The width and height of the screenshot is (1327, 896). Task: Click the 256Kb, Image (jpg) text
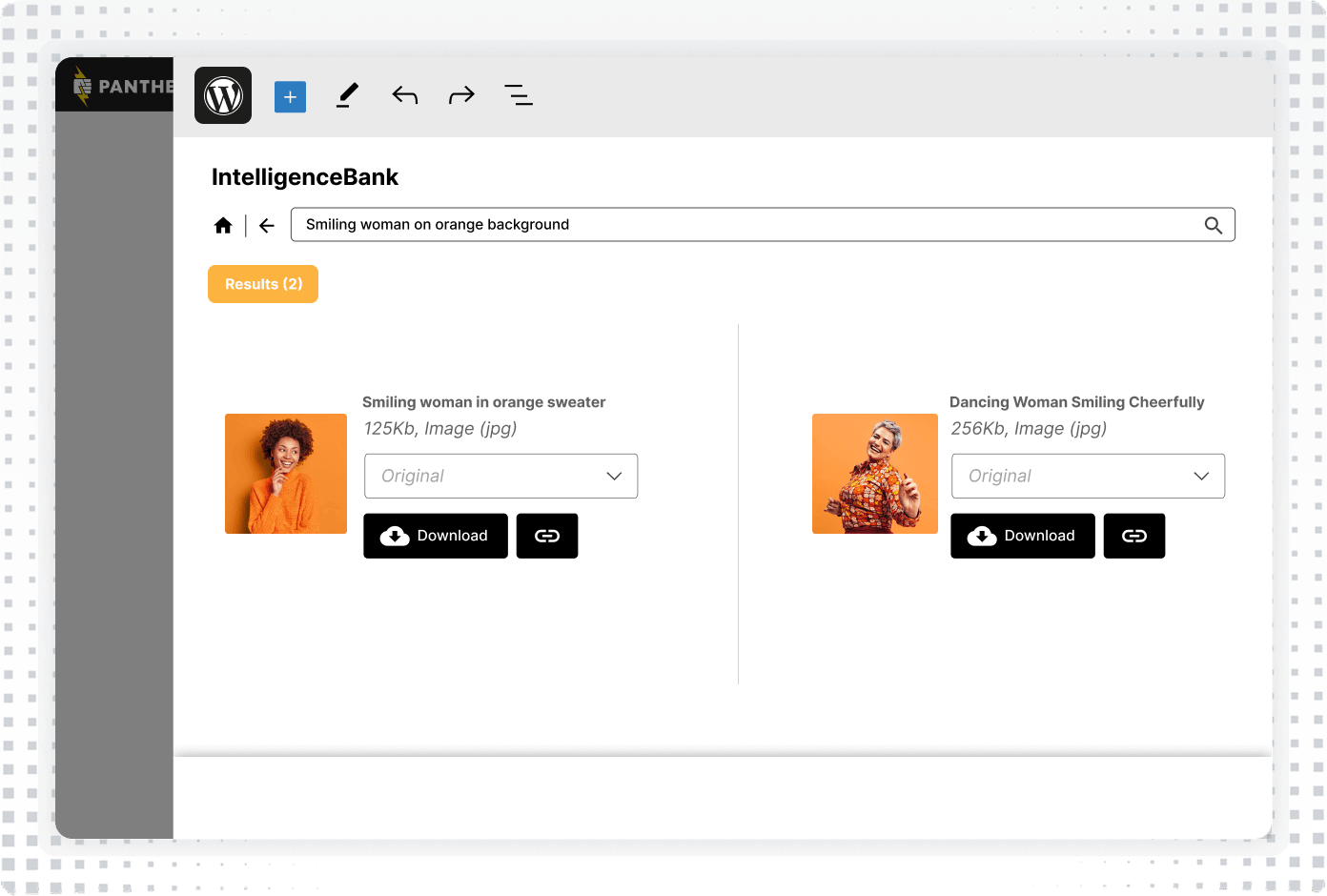pos(1029,429)
